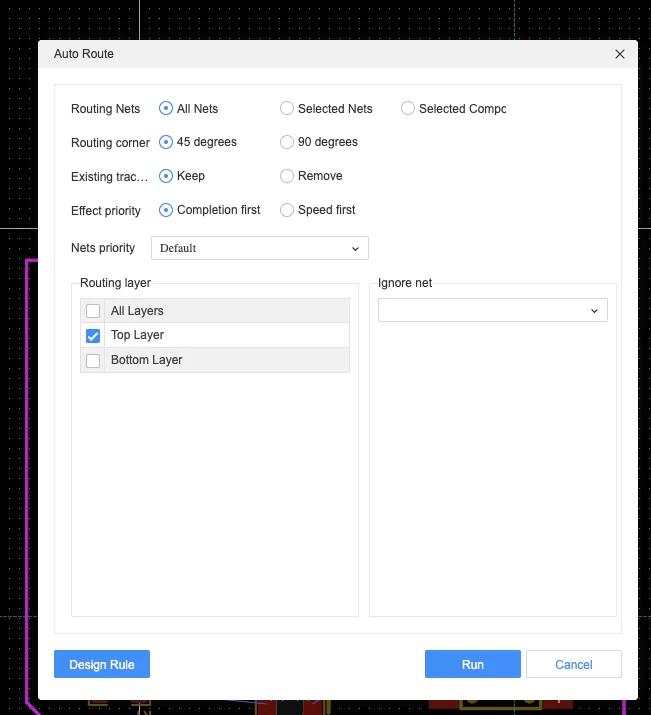Screen dimensions: 651x715
Task: Enable the All Layers checkbox
Action: 93,311
